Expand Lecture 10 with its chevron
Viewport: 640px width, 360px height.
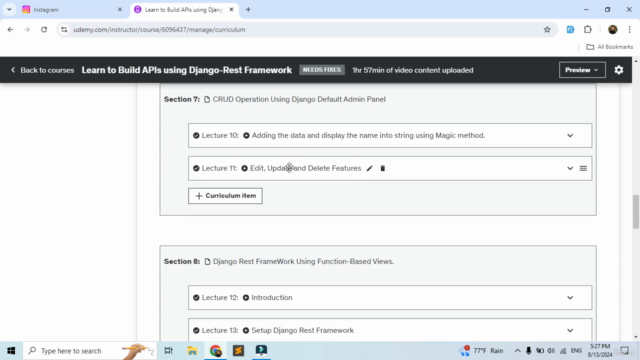[x=570, y=136]
